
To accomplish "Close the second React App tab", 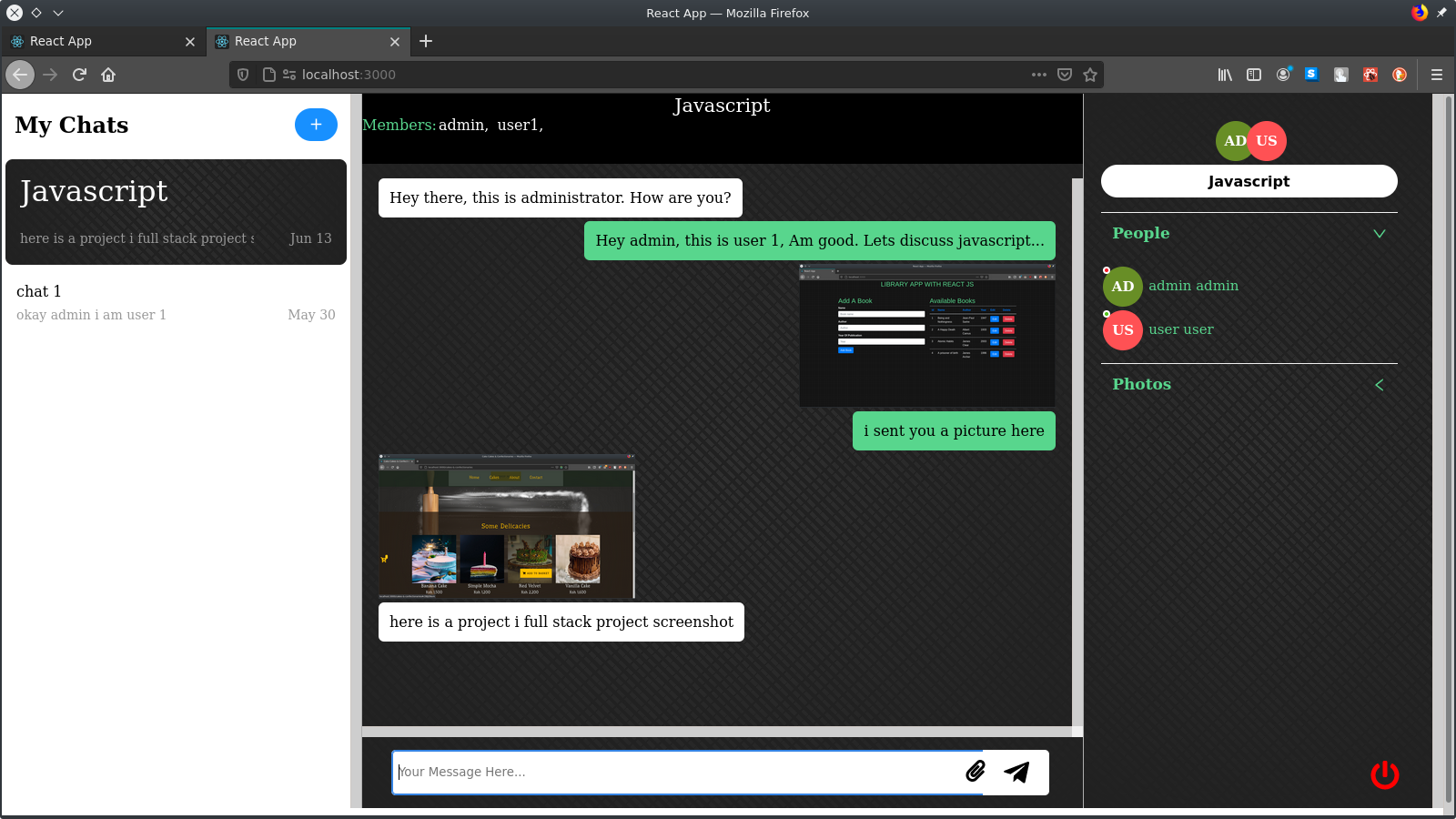I will click(395, 42).
